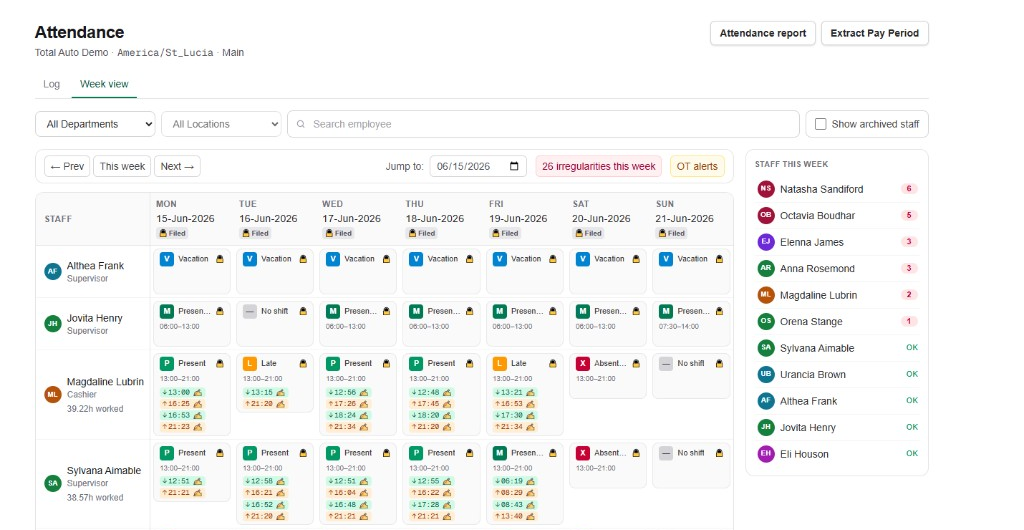Focus the Search employee field
The width and height of the screenshot is (1024, 530).
543,124
